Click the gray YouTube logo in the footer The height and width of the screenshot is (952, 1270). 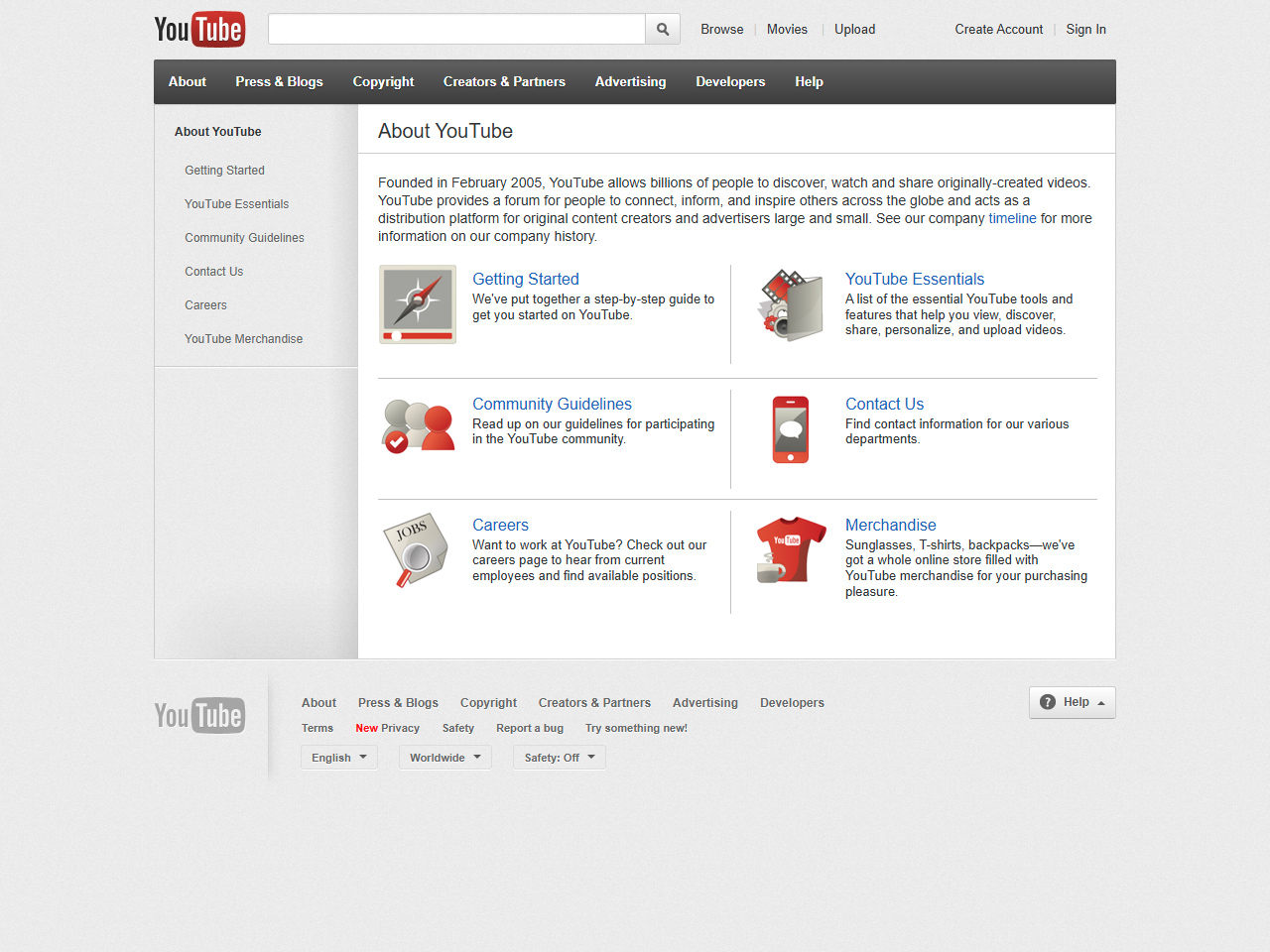(x=199, y=715)
